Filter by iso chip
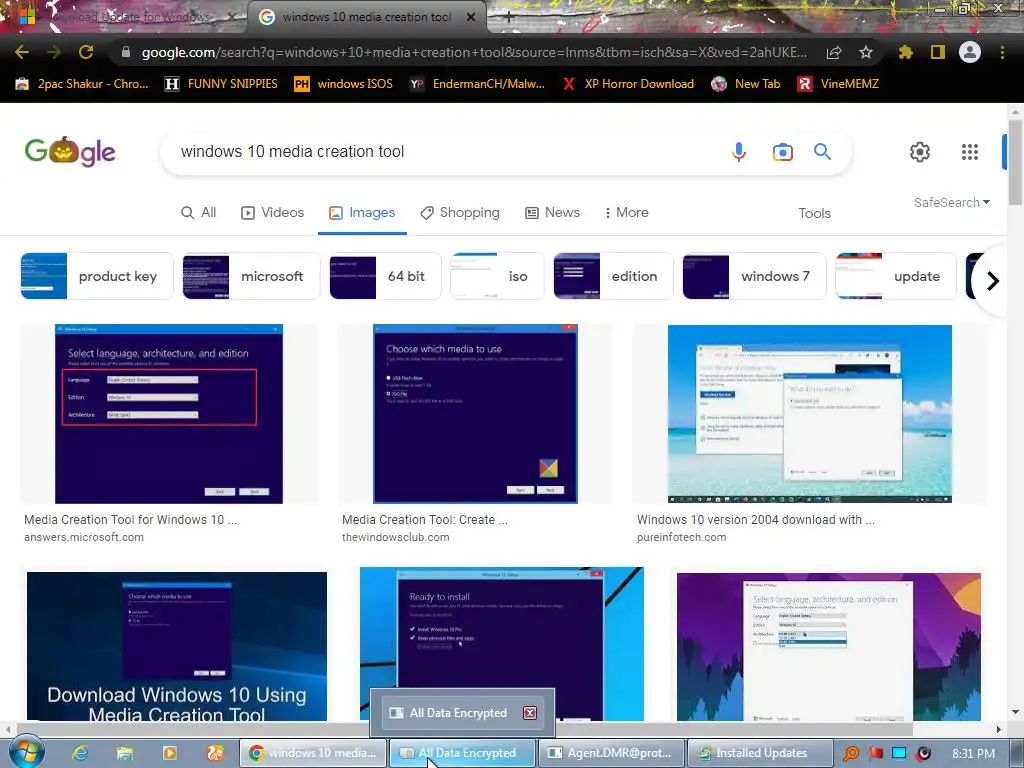1024x768 pixels. 497,276
